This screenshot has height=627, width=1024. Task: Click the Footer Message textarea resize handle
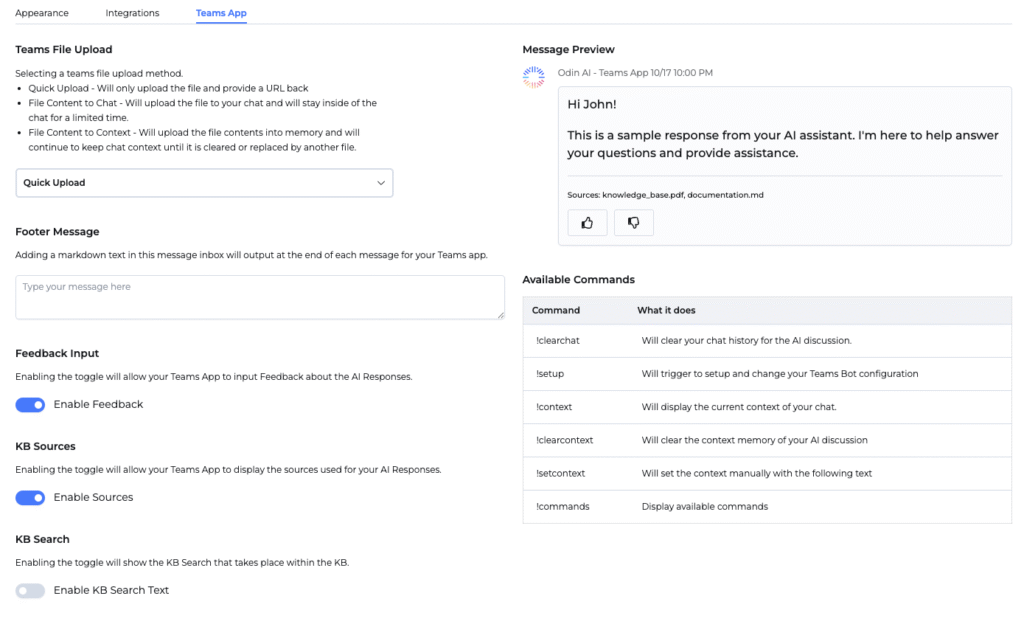[x=500, y=315]
